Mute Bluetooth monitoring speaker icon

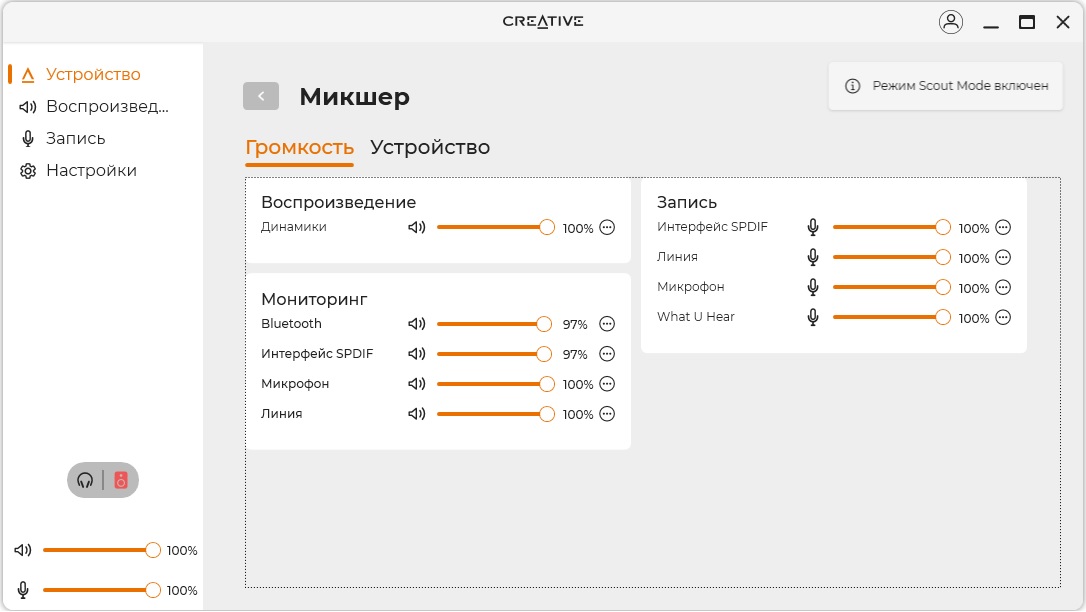pyautogui.click(x=417, y=324)
